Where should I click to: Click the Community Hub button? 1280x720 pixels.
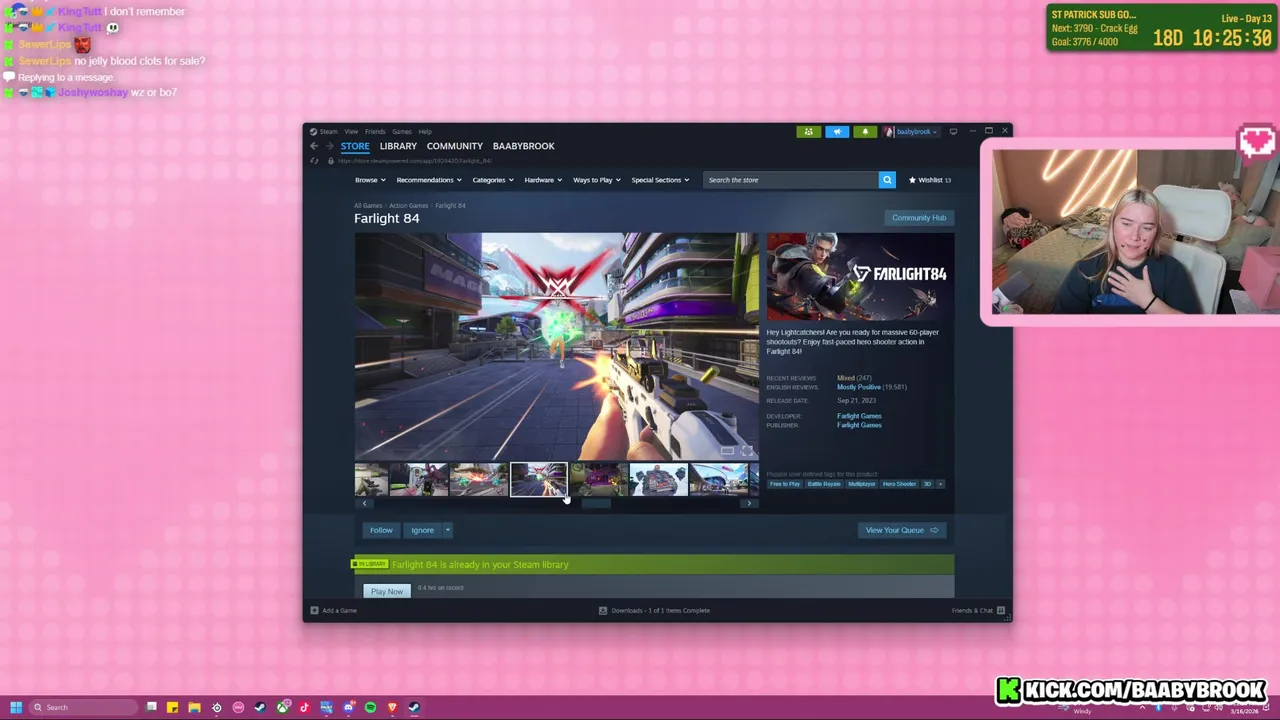point(919,218)
